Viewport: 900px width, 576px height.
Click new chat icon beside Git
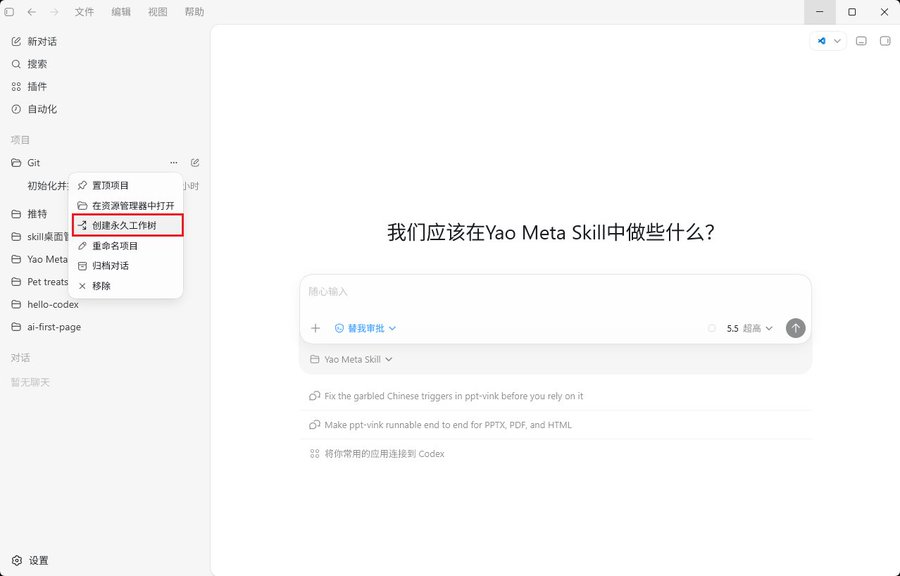pyautogui.click(x=195, y=163)
